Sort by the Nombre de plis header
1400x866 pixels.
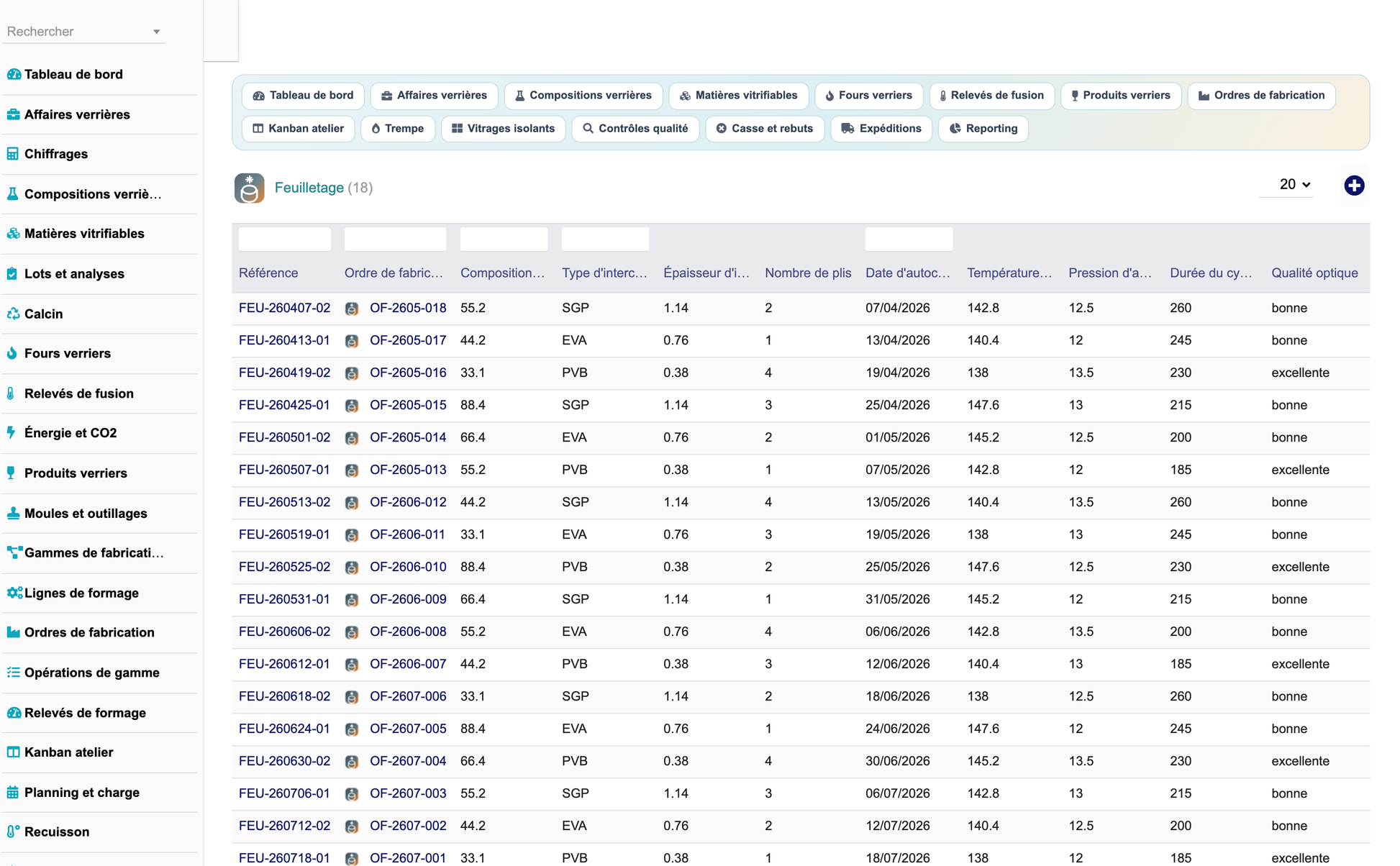808,273
